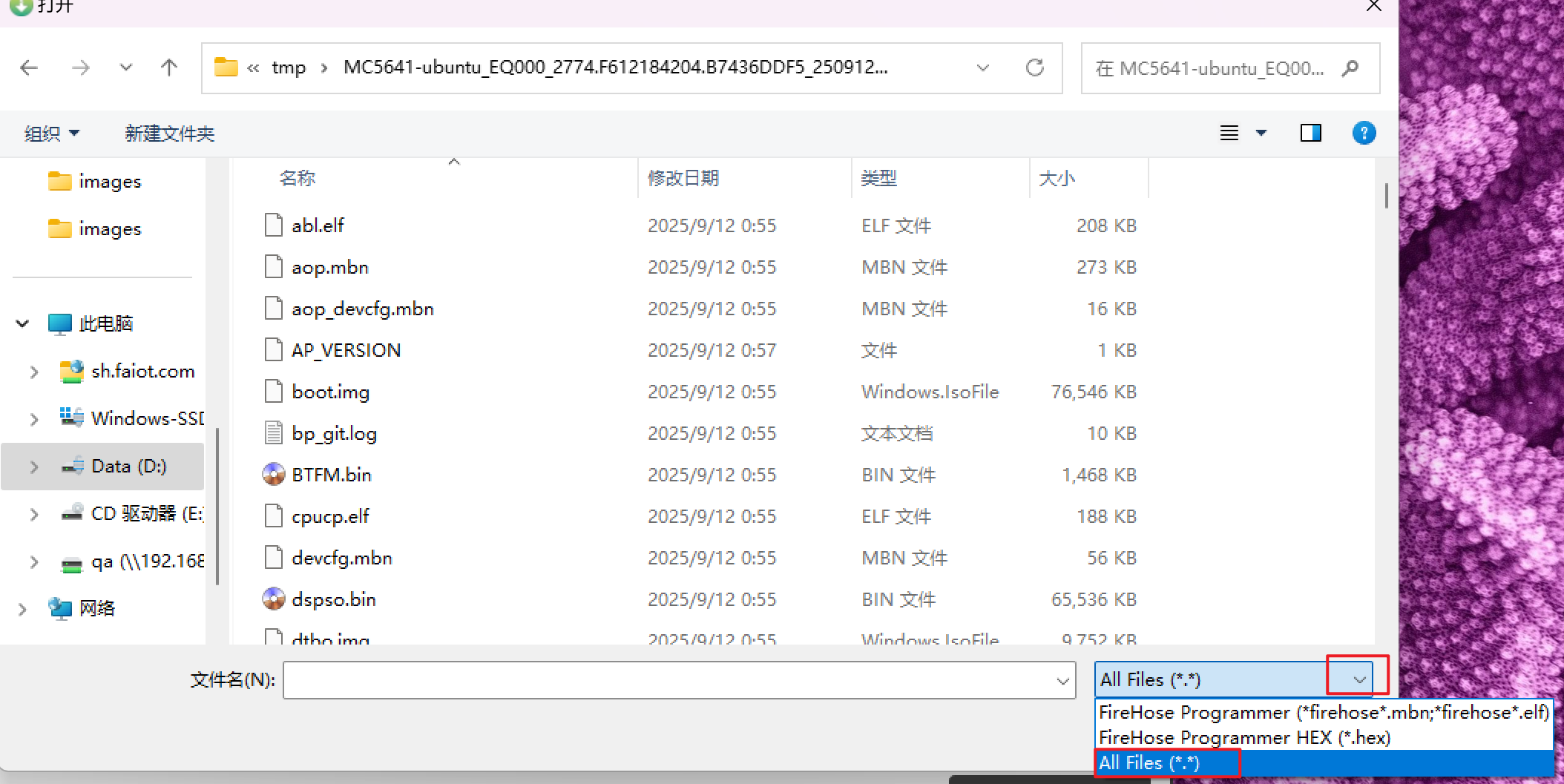Expand Windows-SSD drive node
This screenshot has height=784, width=1564.
click(34, 419)
